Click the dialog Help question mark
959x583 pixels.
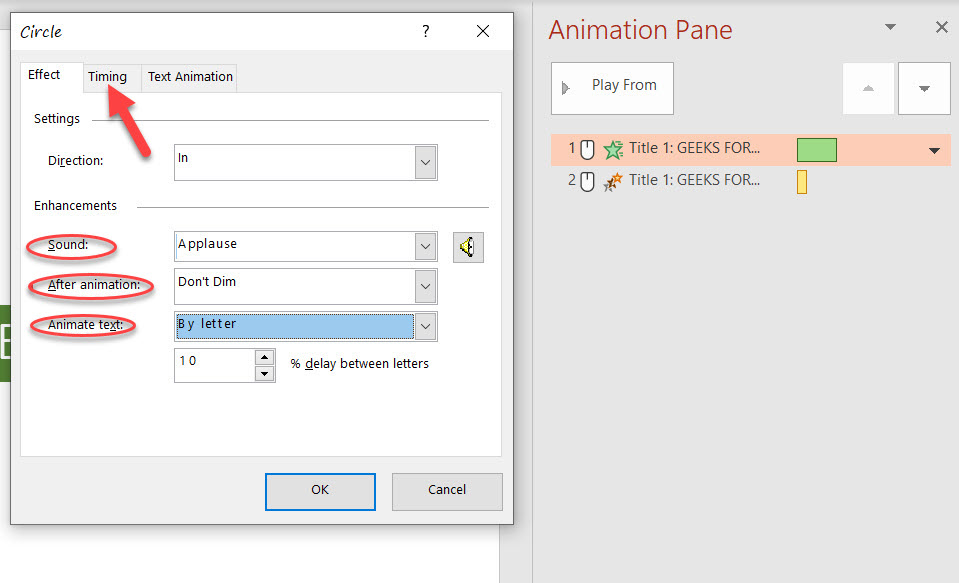tap(426, 31)
